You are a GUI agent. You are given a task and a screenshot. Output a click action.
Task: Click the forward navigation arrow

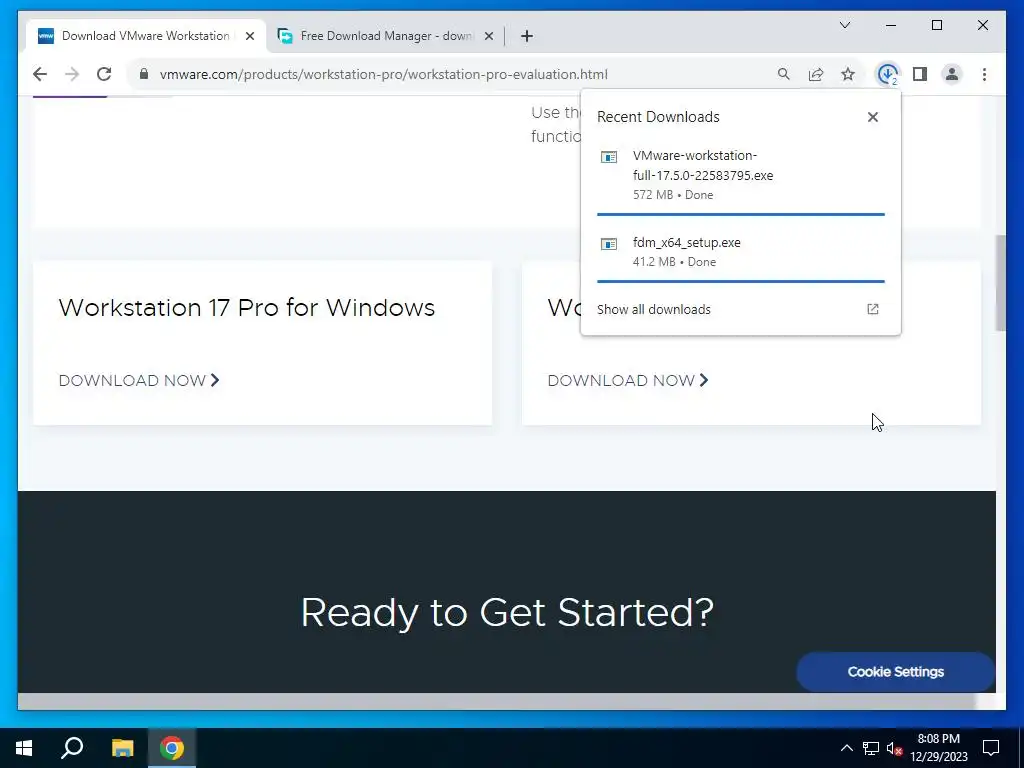pyautogui.click(x=72, y=74)
